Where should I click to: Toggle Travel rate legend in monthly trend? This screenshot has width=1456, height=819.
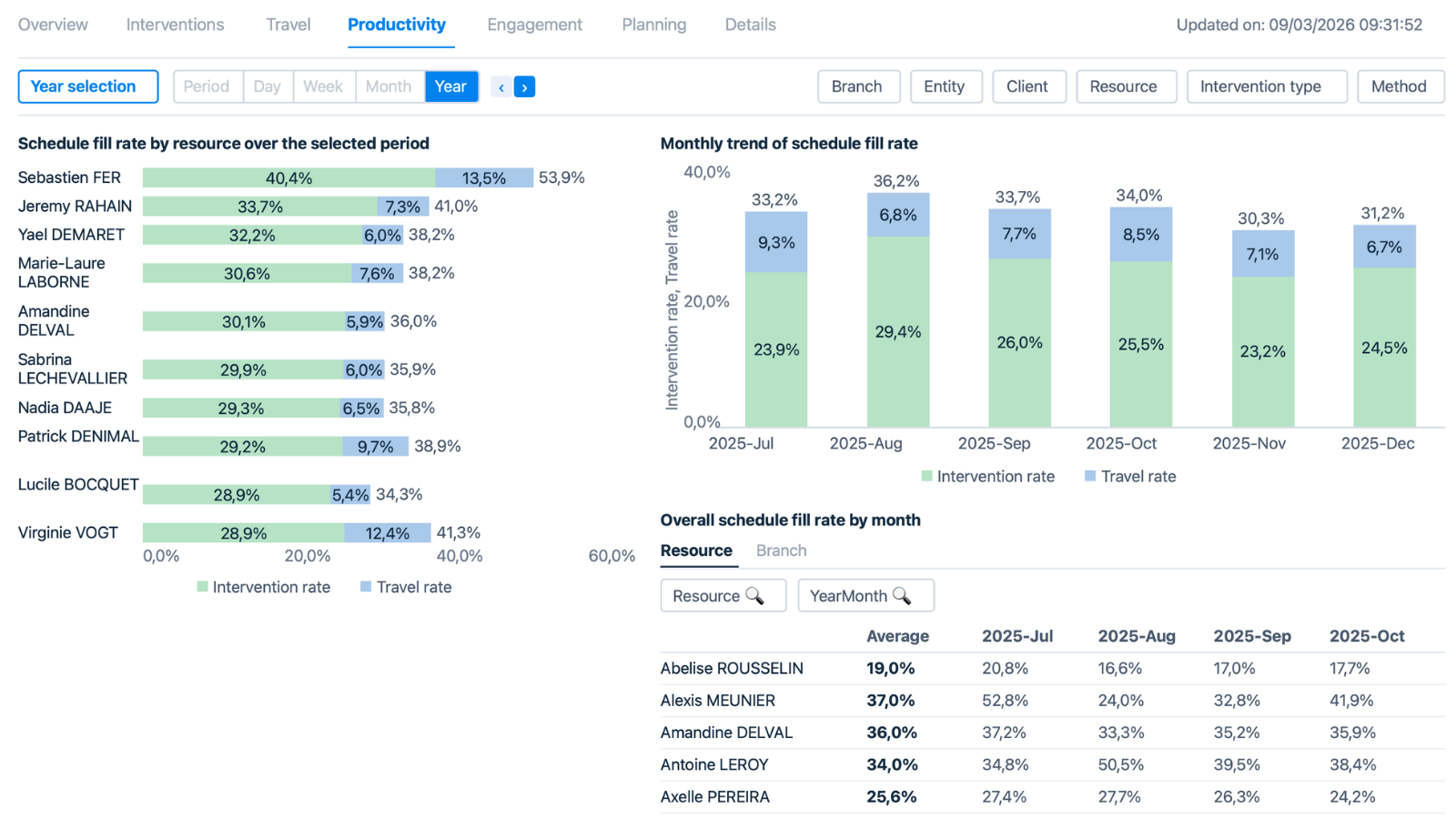click(x=1130, y=476)
